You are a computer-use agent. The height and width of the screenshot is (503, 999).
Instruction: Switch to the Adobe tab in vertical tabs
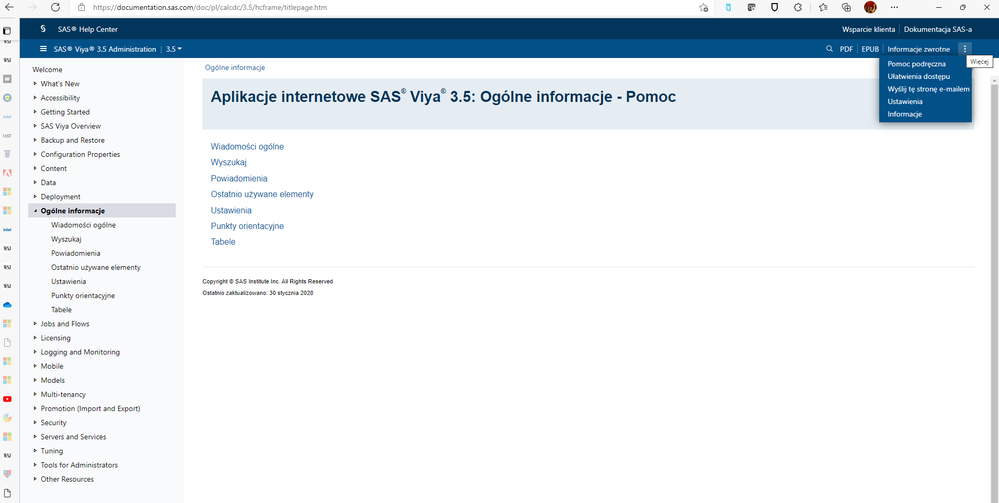point(7,173)
